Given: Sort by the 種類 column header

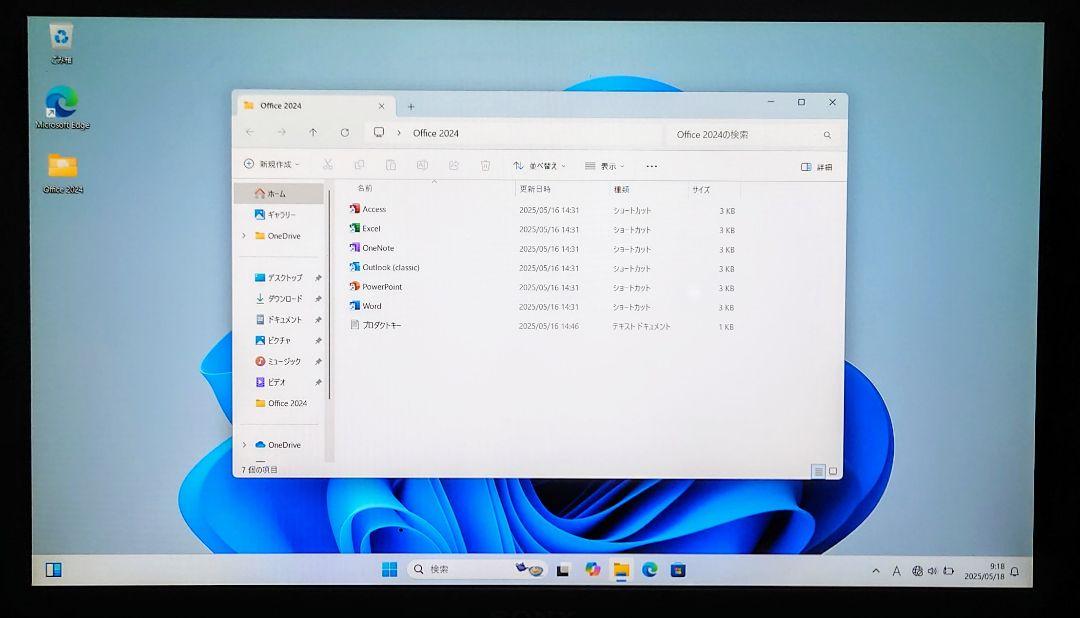Looking at the screenshot, I should 621,189.
